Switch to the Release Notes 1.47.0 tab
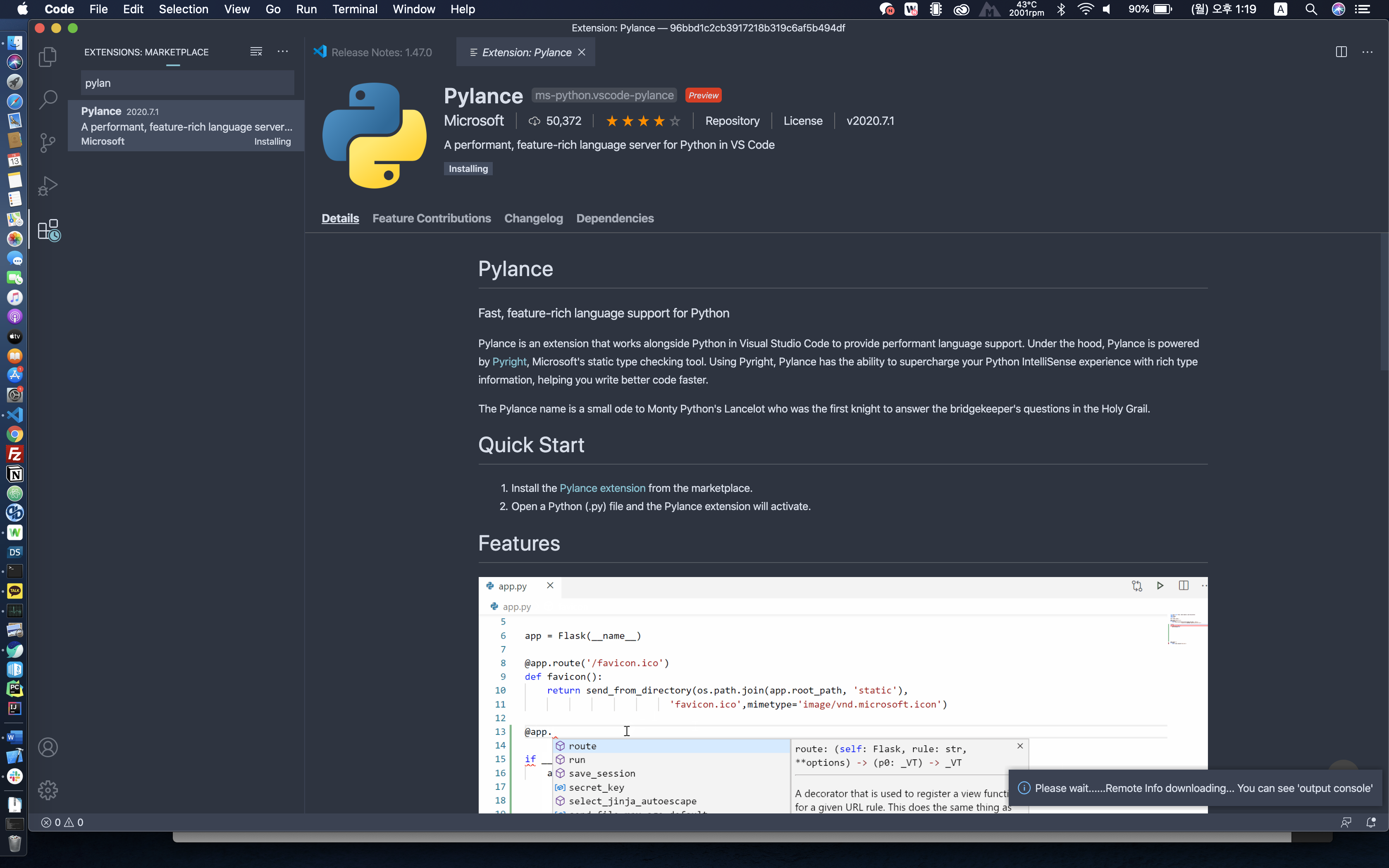 [381, 52]
